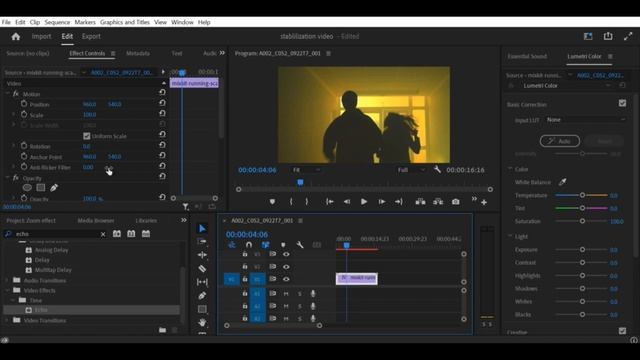Solo audio track A2
Image resolution: width=640 pixels, height=360 pixels.
300,306
